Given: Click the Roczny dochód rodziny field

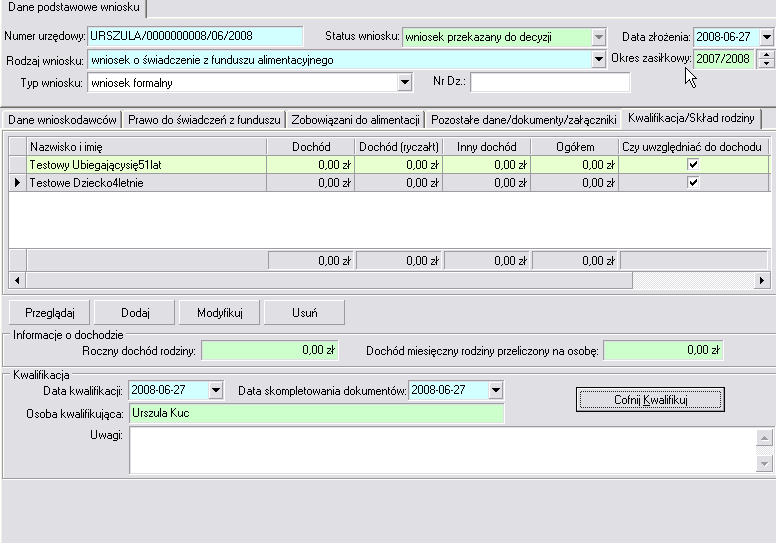Looking at the screenshot, I should click(270, 350).
